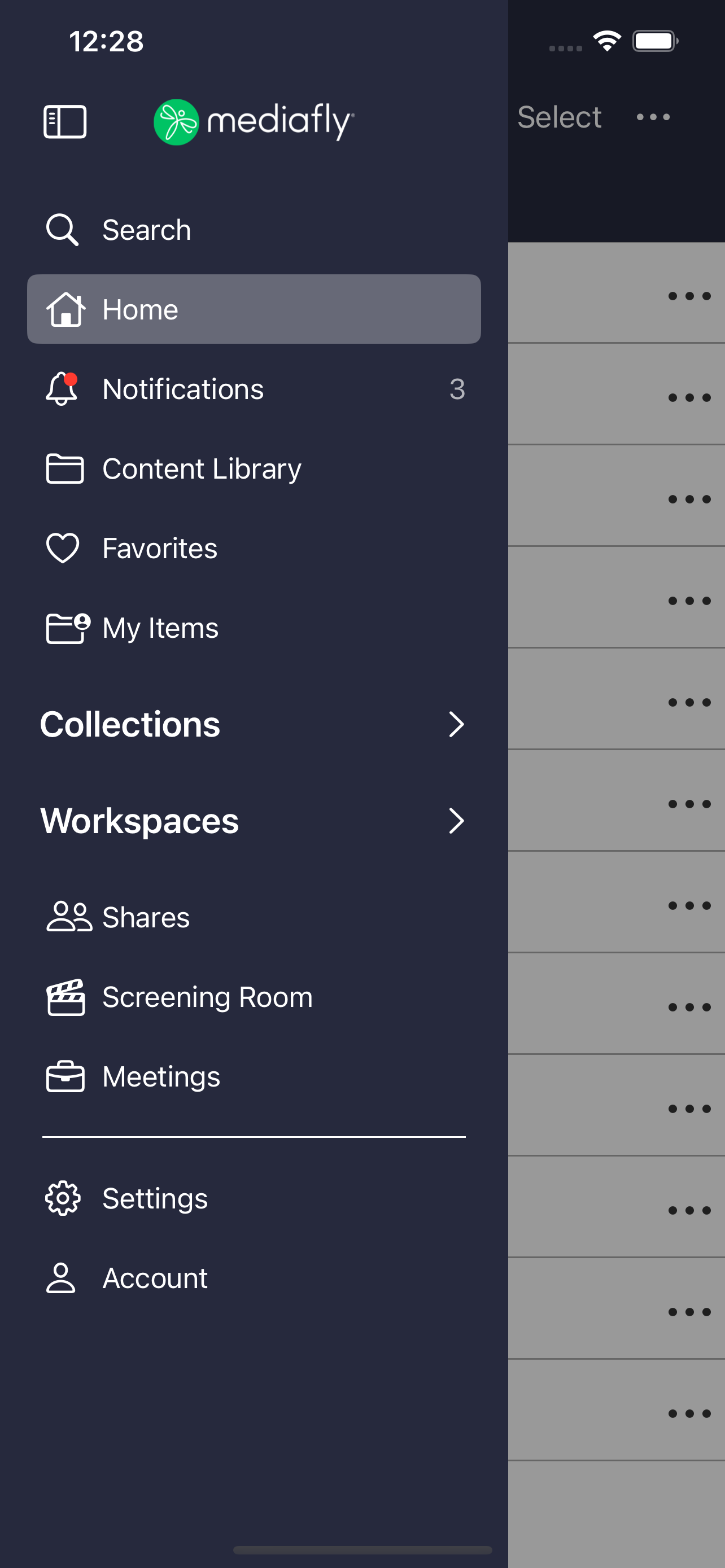This screenshot has width=725, height=1568.
Task: Open the top bar more options ellipsis
Action: [x=653, y=117]
